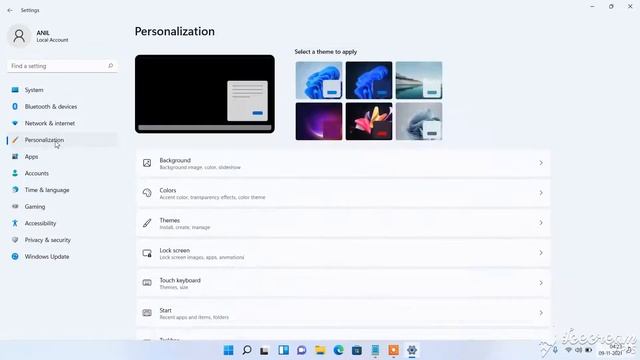Image resolution: width=640 pixels, height=360 pixels.
Task: Open Colors settings row
Action: (343, 193)
